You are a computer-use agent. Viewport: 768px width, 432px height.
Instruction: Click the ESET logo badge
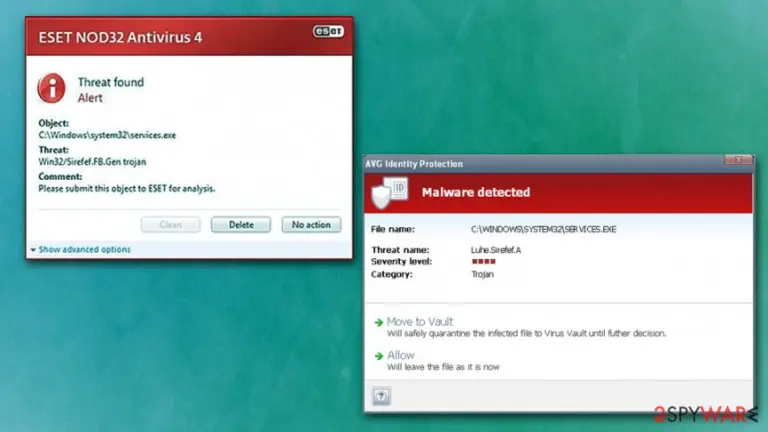tap(328, 31)
